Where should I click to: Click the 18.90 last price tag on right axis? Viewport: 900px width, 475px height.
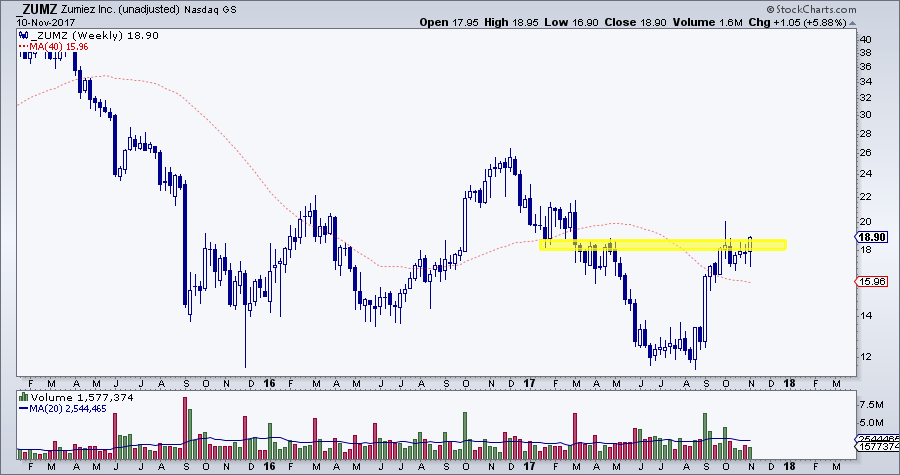click(872, 237)
